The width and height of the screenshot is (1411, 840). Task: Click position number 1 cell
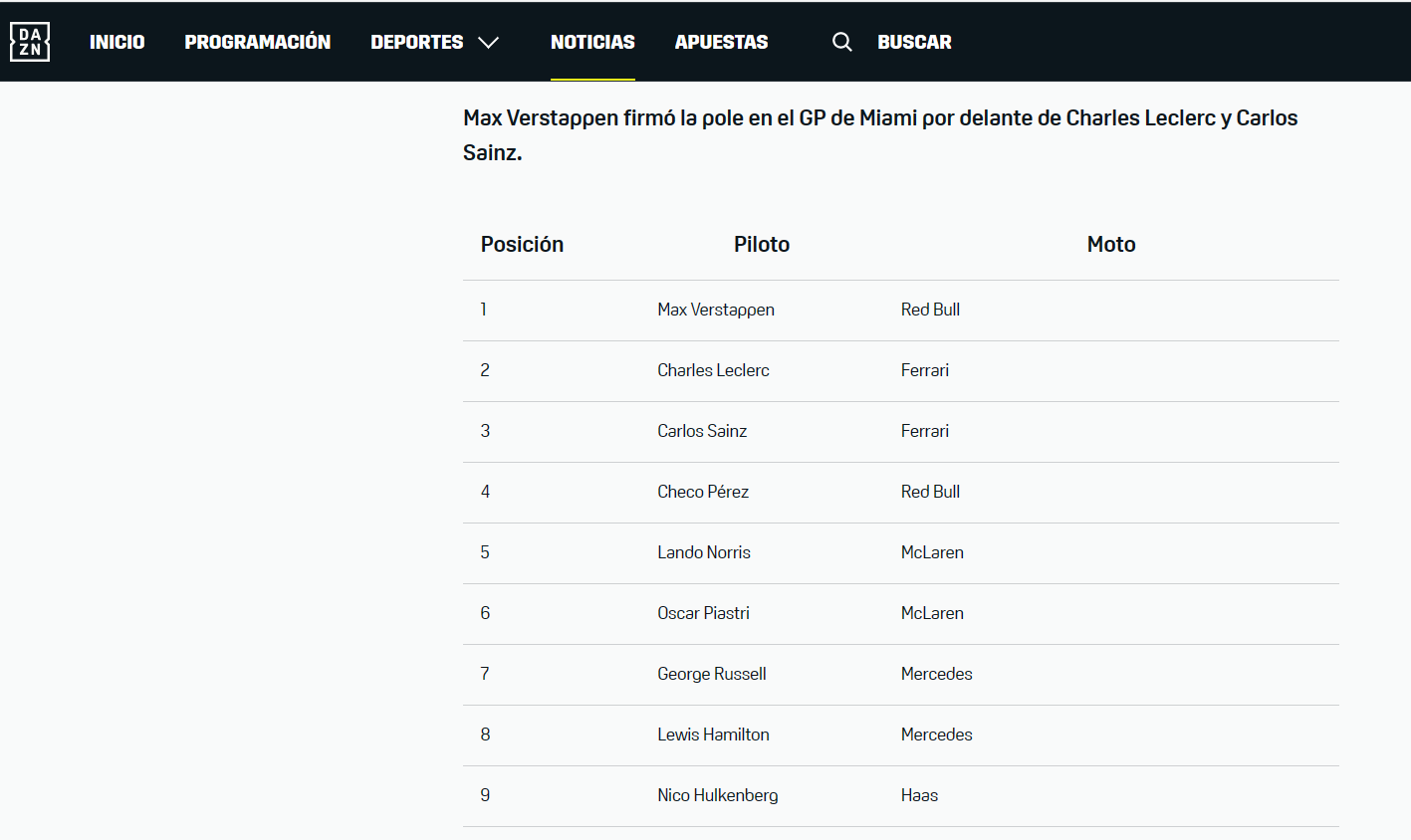(x=484, y=310)
